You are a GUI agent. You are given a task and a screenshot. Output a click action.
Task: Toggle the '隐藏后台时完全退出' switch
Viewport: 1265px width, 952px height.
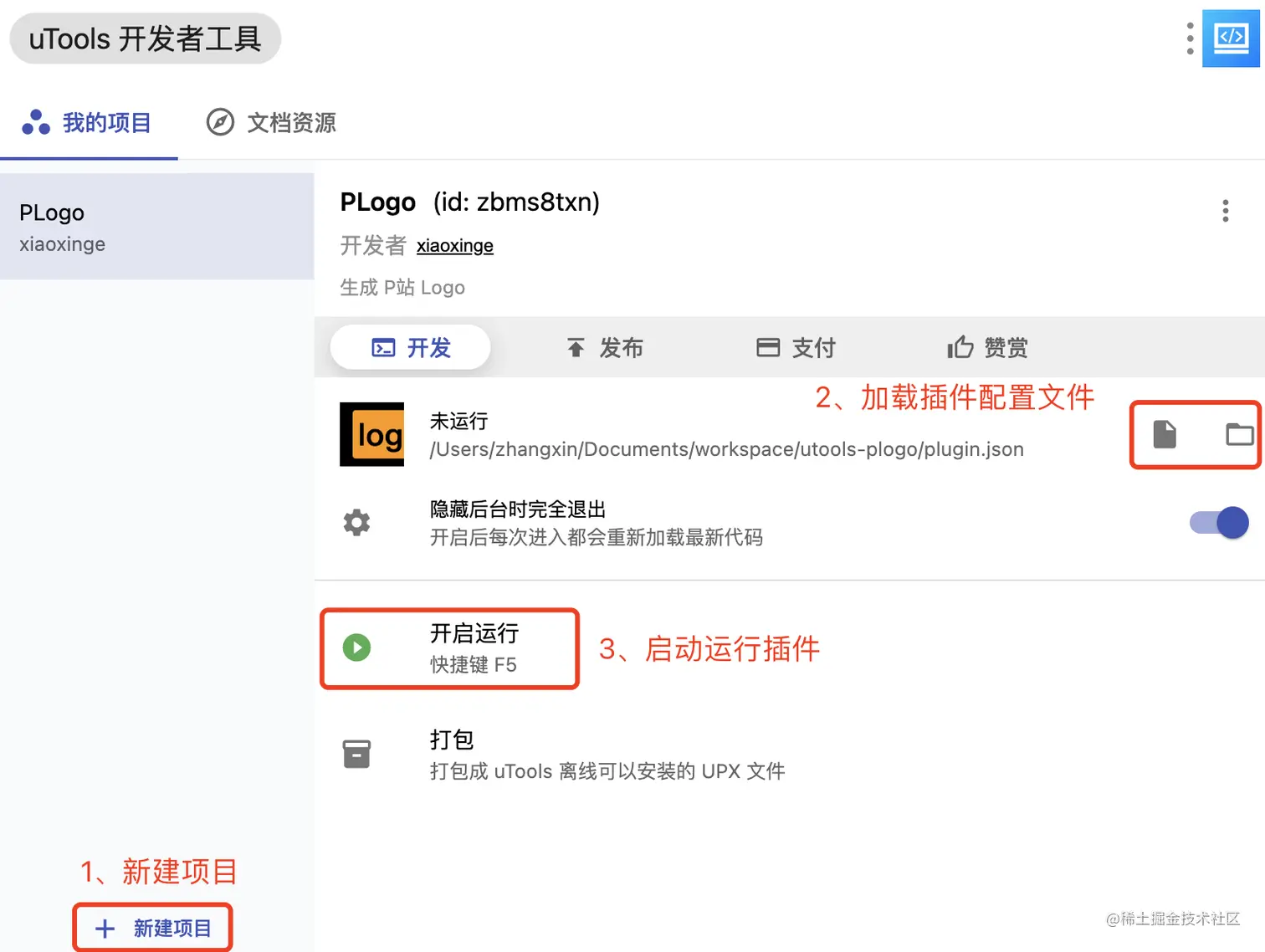click(x=1219, y=523)
